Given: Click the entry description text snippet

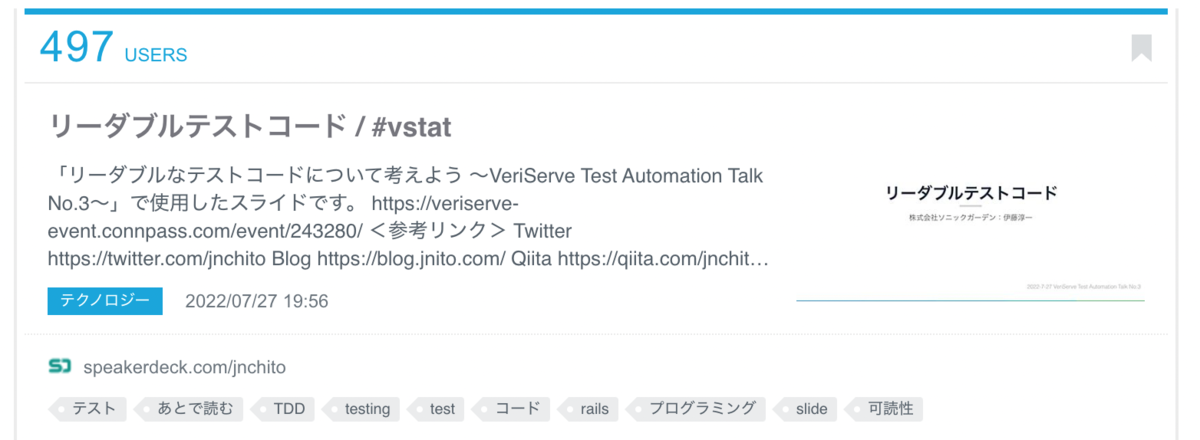Looking at the screenshot, I should coord(408,218).
